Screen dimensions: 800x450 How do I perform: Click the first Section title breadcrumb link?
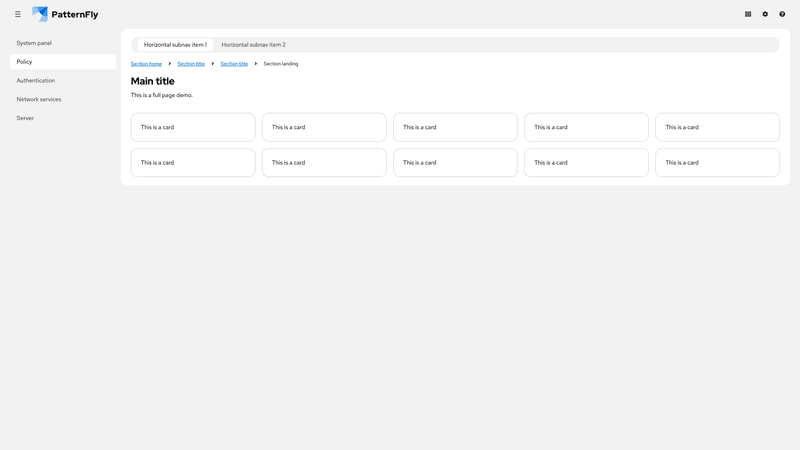pyautogui.click(x=191, y=64)
